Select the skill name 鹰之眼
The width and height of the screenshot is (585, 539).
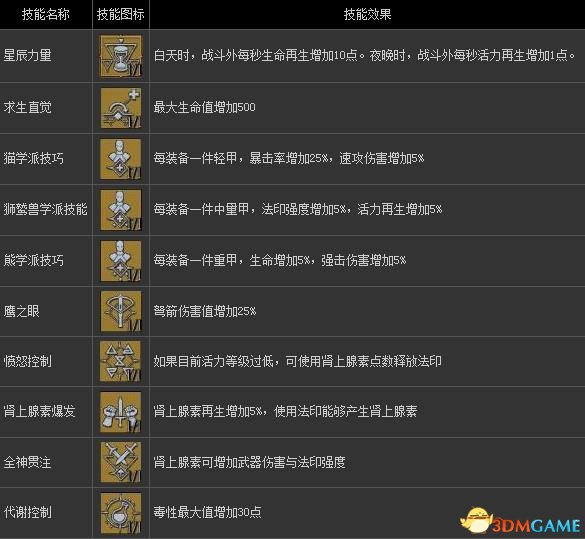pyautogui.click(x=21, y=311)
